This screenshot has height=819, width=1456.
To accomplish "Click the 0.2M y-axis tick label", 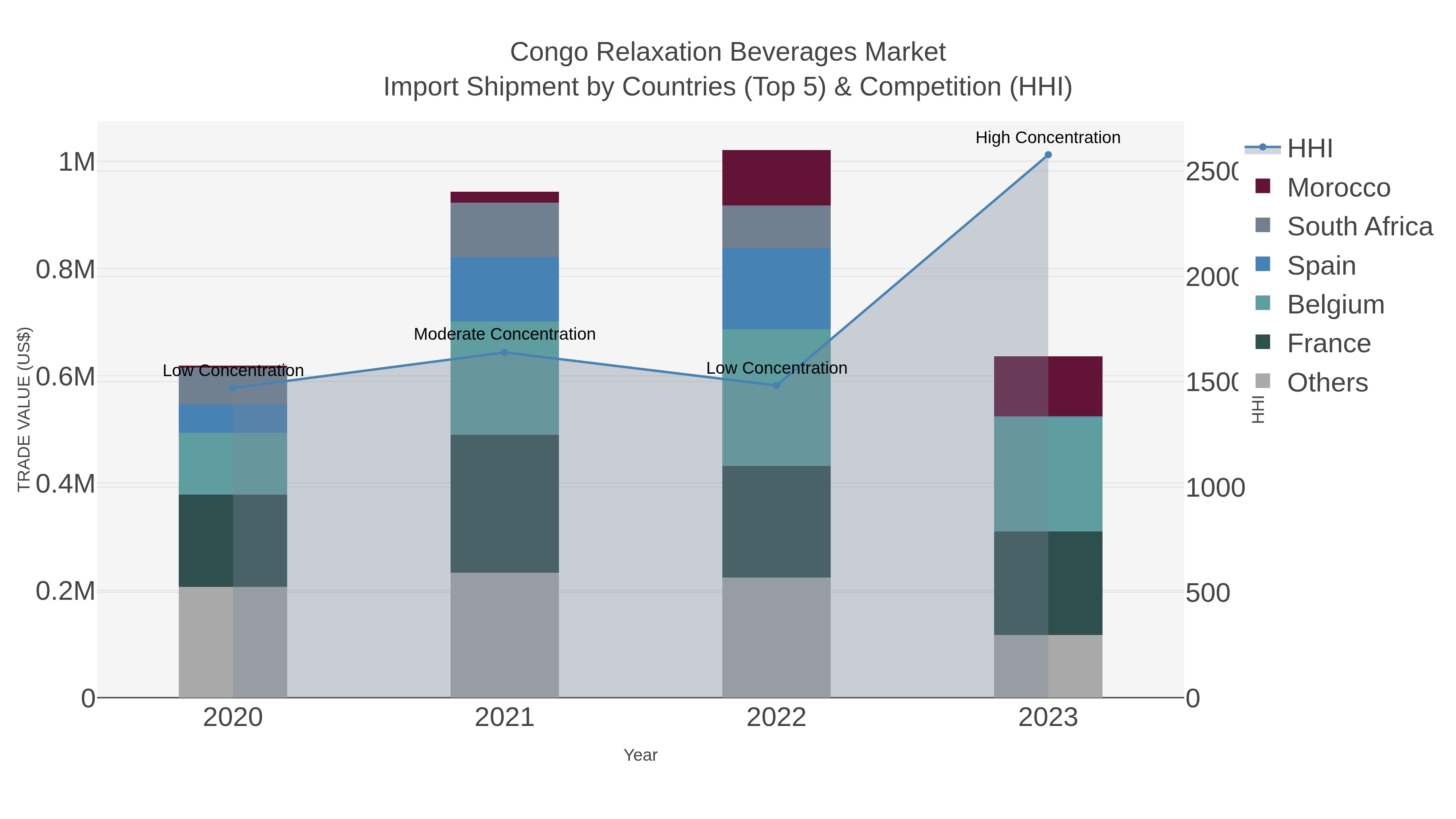I will click(66, 591).
